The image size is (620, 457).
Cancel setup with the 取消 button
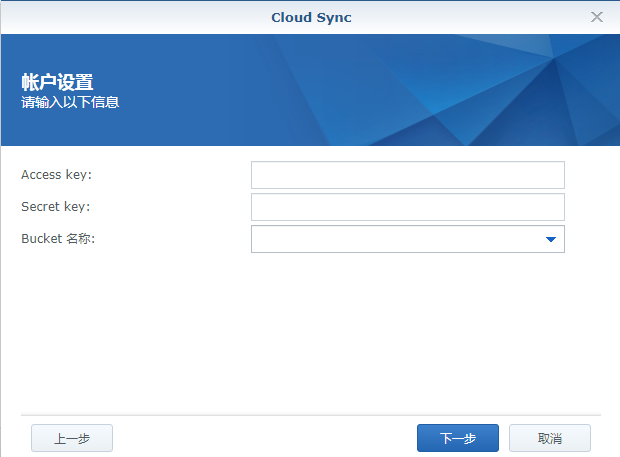550,438
